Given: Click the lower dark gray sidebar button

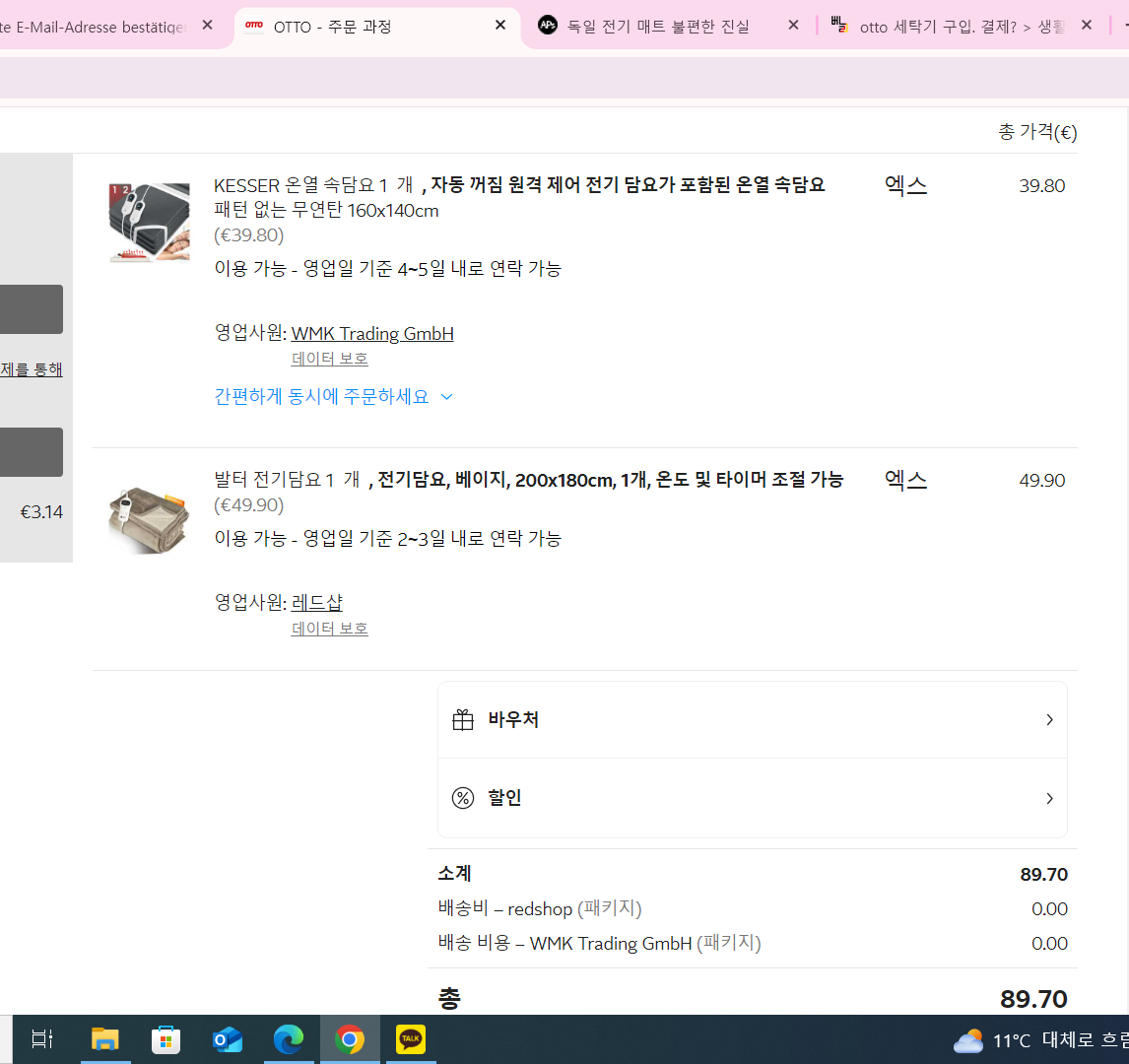Looking at the screenshot, I should click(32, 452).
